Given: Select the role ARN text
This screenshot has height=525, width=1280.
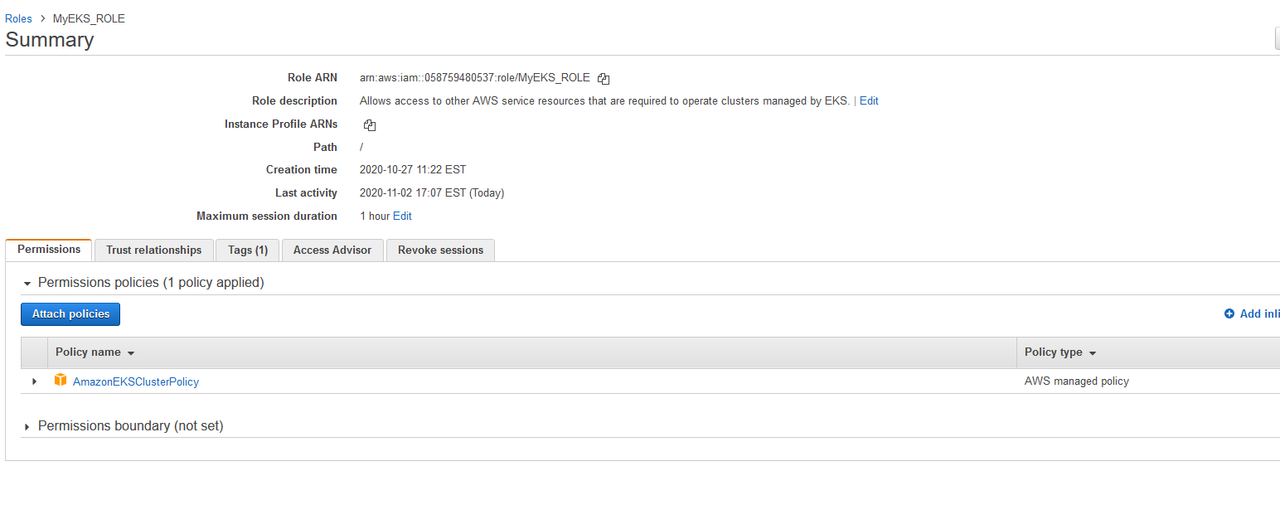Looking at the screenshot, I should [x=475, y=78].
